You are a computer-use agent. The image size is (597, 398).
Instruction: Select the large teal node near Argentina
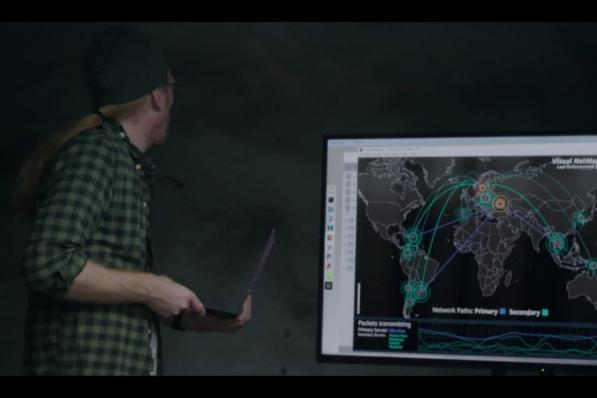pos(421,292)
